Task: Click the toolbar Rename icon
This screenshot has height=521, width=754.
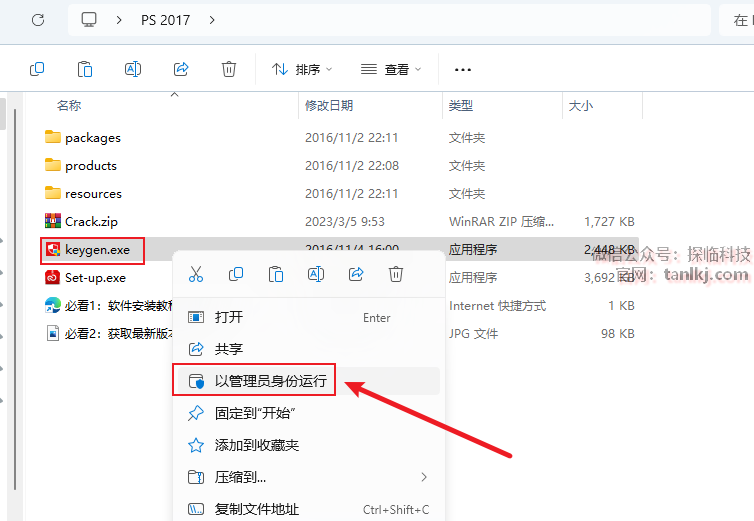Action: (133, 69)
